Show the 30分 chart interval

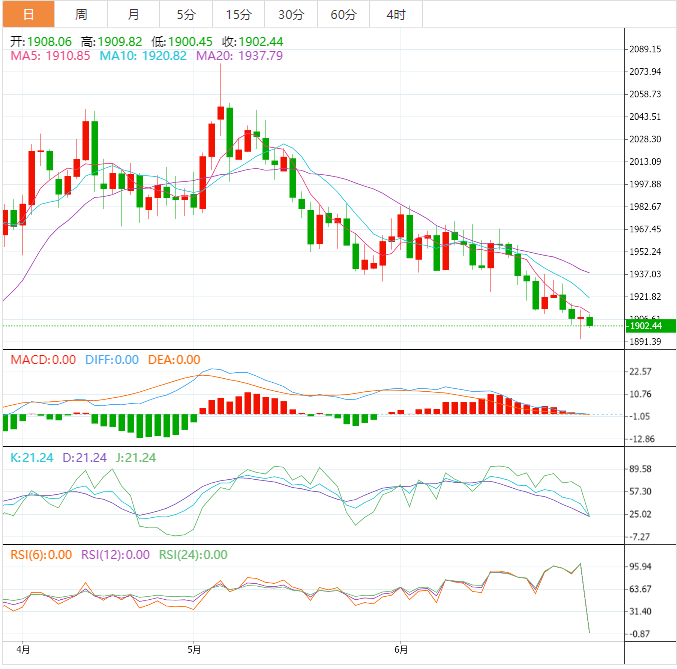click(290, 14)
